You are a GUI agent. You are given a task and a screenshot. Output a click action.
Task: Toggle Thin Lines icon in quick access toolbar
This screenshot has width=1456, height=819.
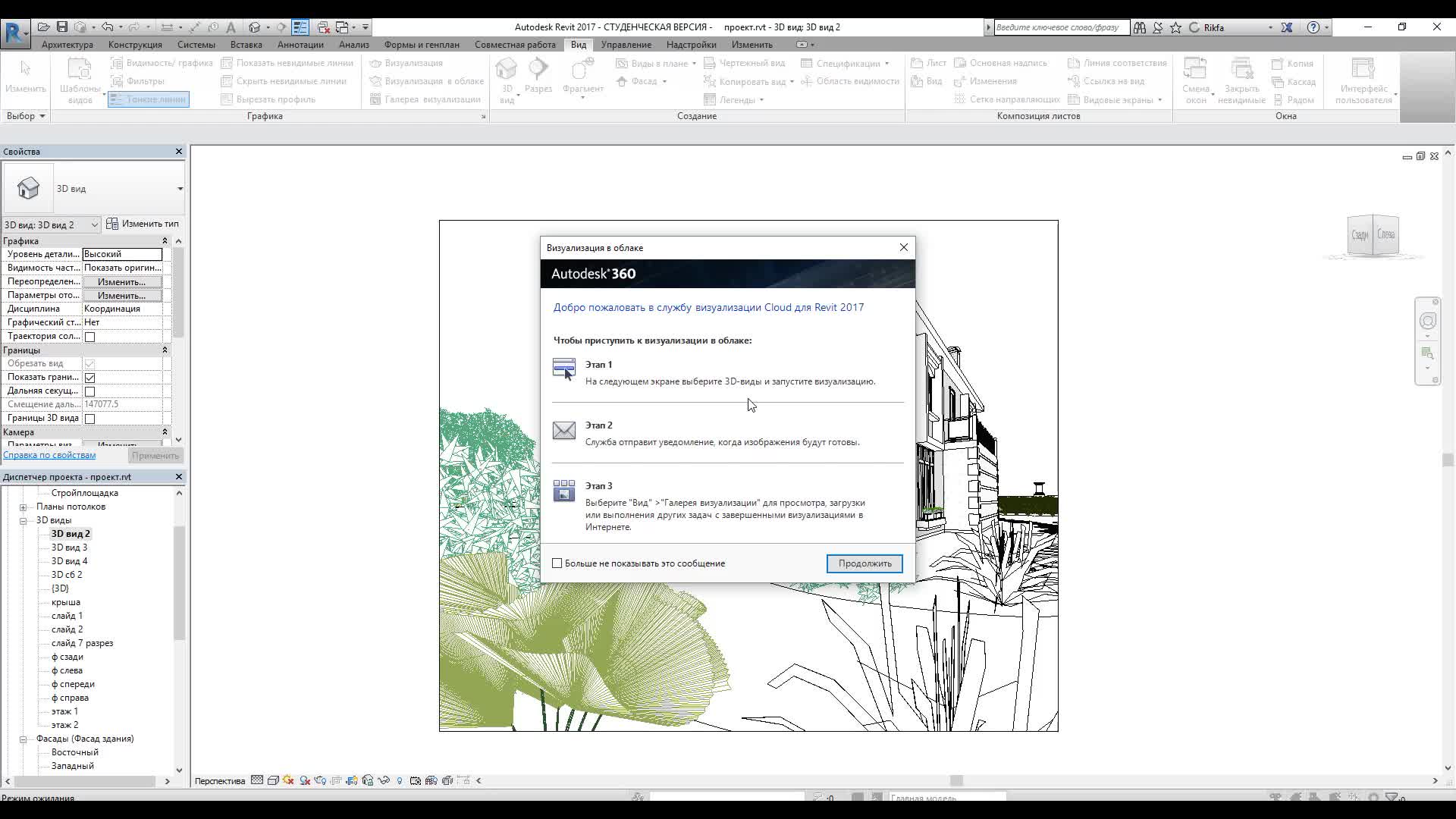(x=300, y=27)
